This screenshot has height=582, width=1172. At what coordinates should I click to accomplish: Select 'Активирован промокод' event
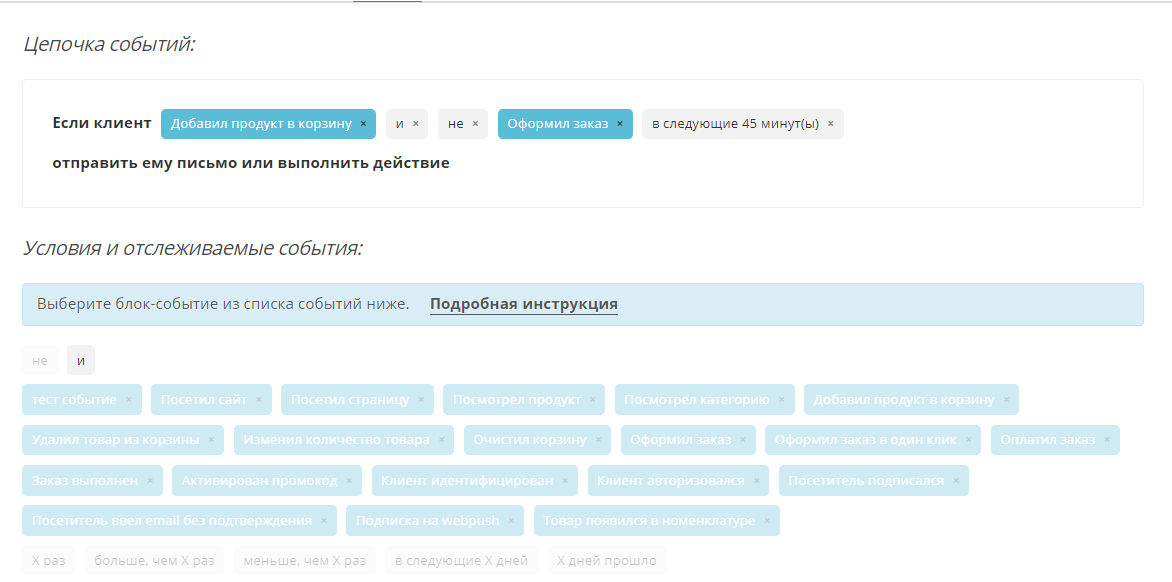point(259,480)
